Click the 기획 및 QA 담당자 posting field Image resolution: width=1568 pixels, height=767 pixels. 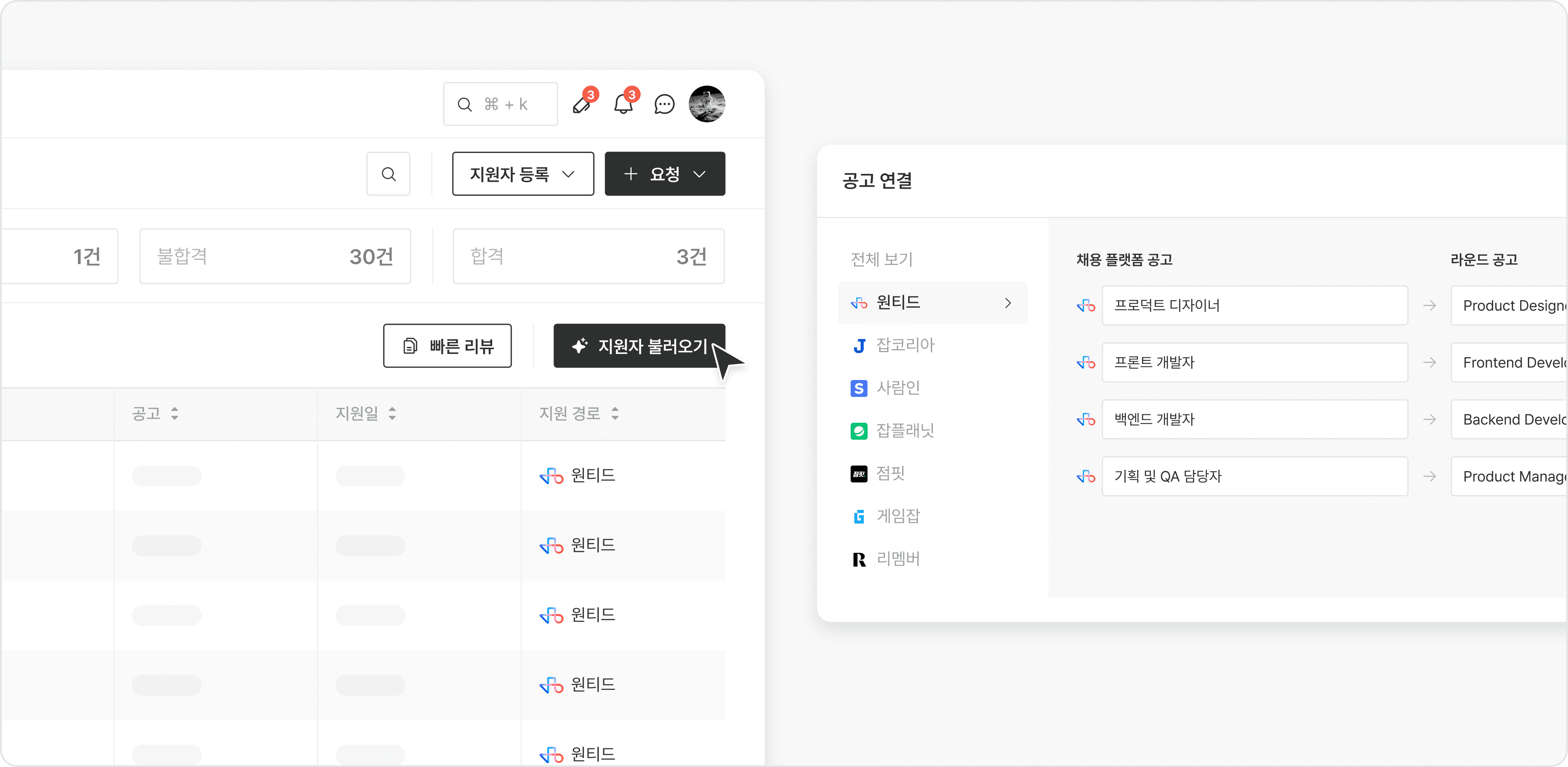[1254, 476]
